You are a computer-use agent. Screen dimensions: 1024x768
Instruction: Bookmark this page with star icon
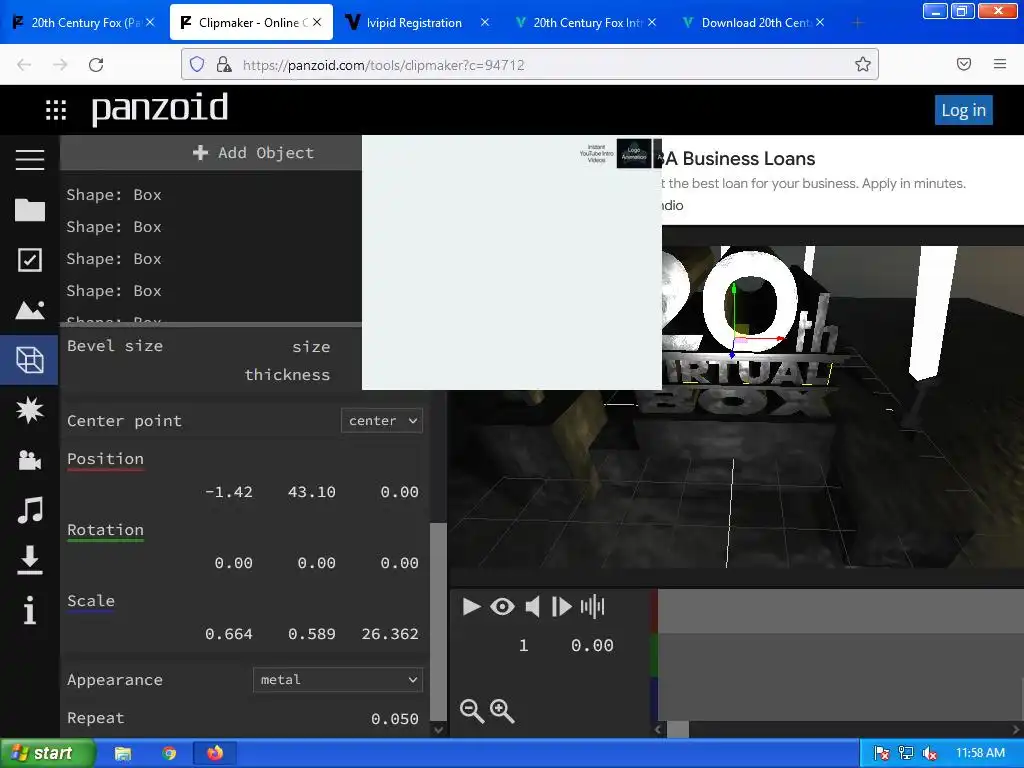(863, 64)
